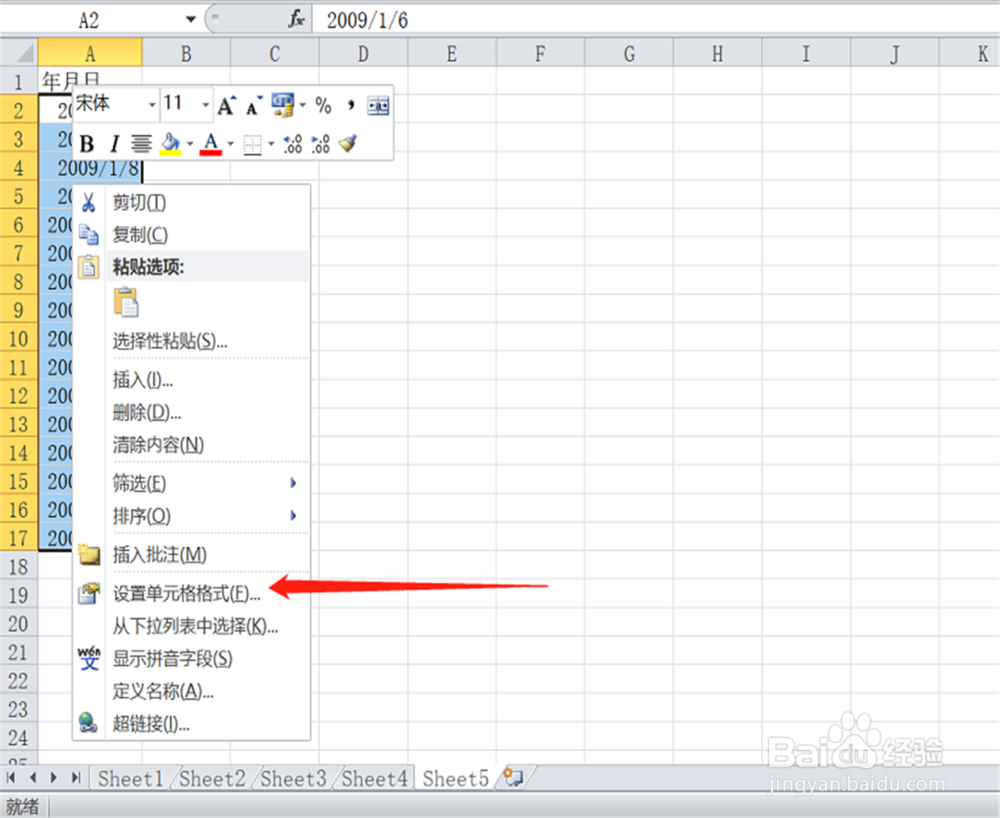The width and height of the screenshot is (1000, 818).
Task: Choose 剪切(T) from context menu
Action: 191,203
